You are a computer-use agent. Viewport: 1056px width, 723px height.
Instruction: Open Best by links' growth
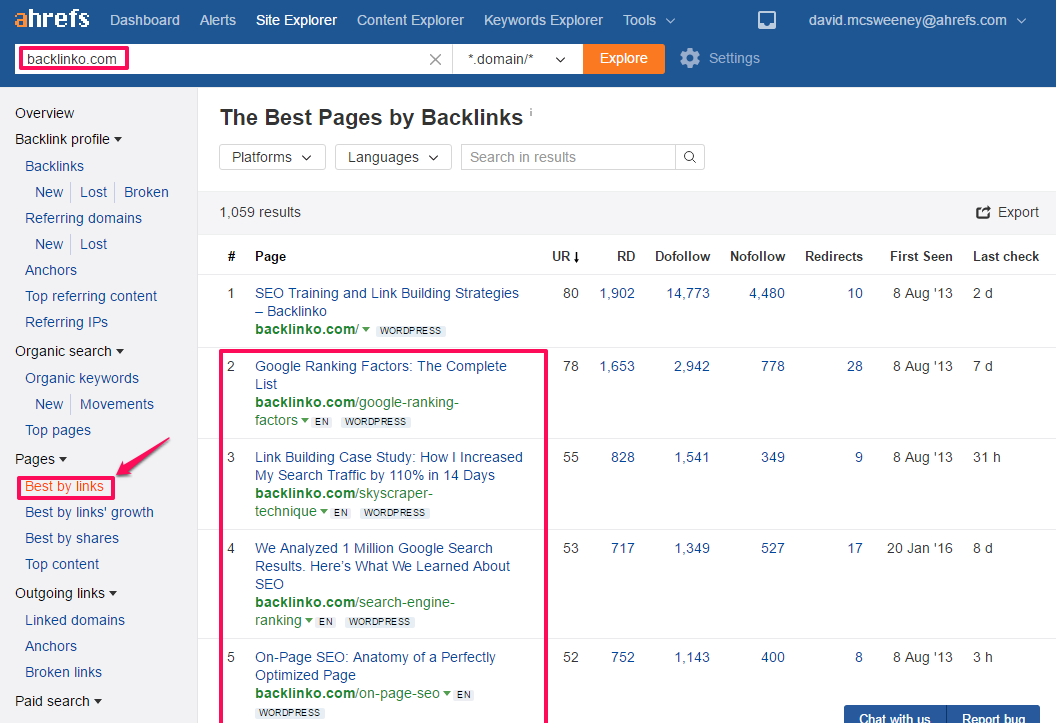(90, 512)
